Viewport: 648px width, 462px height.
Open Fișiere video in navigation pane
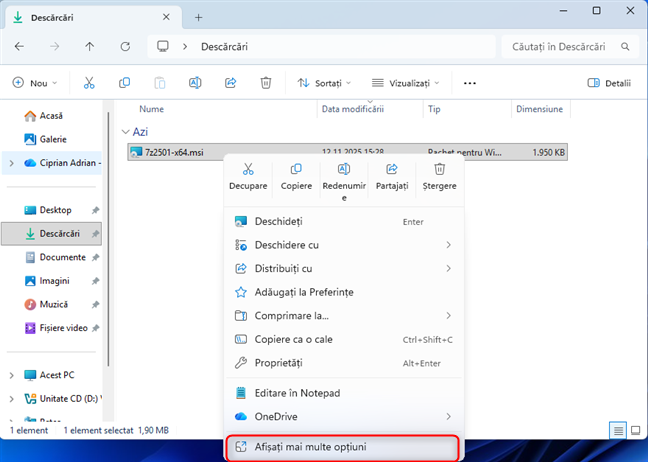56,328
